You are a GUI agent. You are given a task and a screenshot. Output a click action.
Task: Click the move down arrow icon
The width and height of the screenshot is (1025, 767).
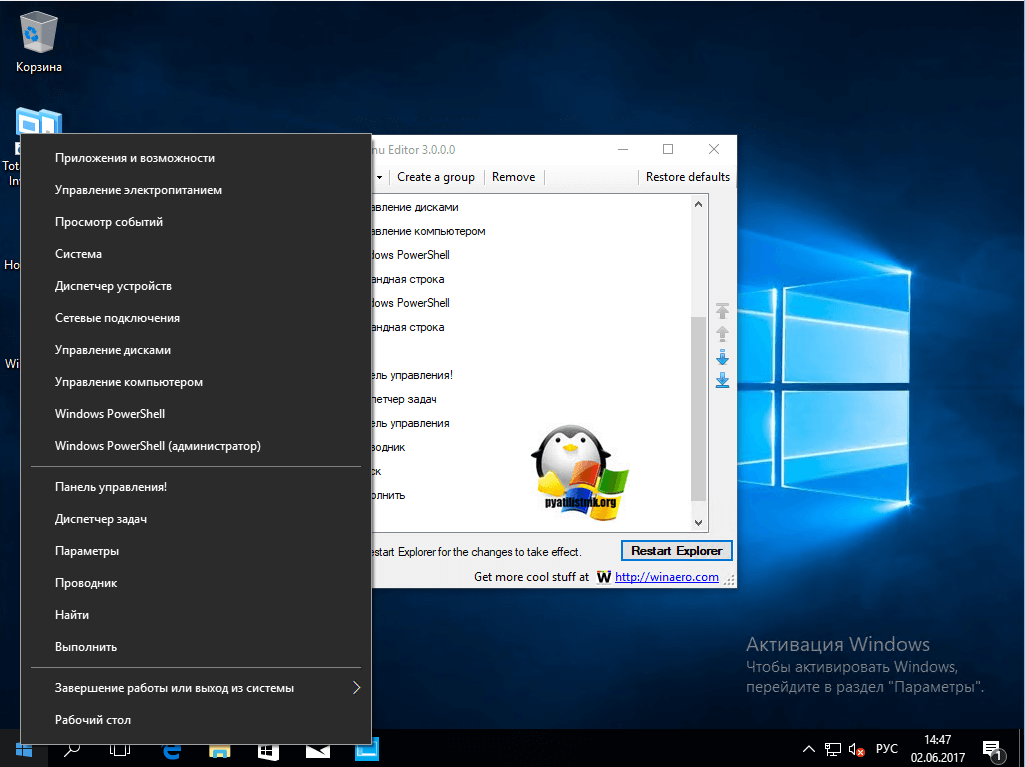(722, 357)
